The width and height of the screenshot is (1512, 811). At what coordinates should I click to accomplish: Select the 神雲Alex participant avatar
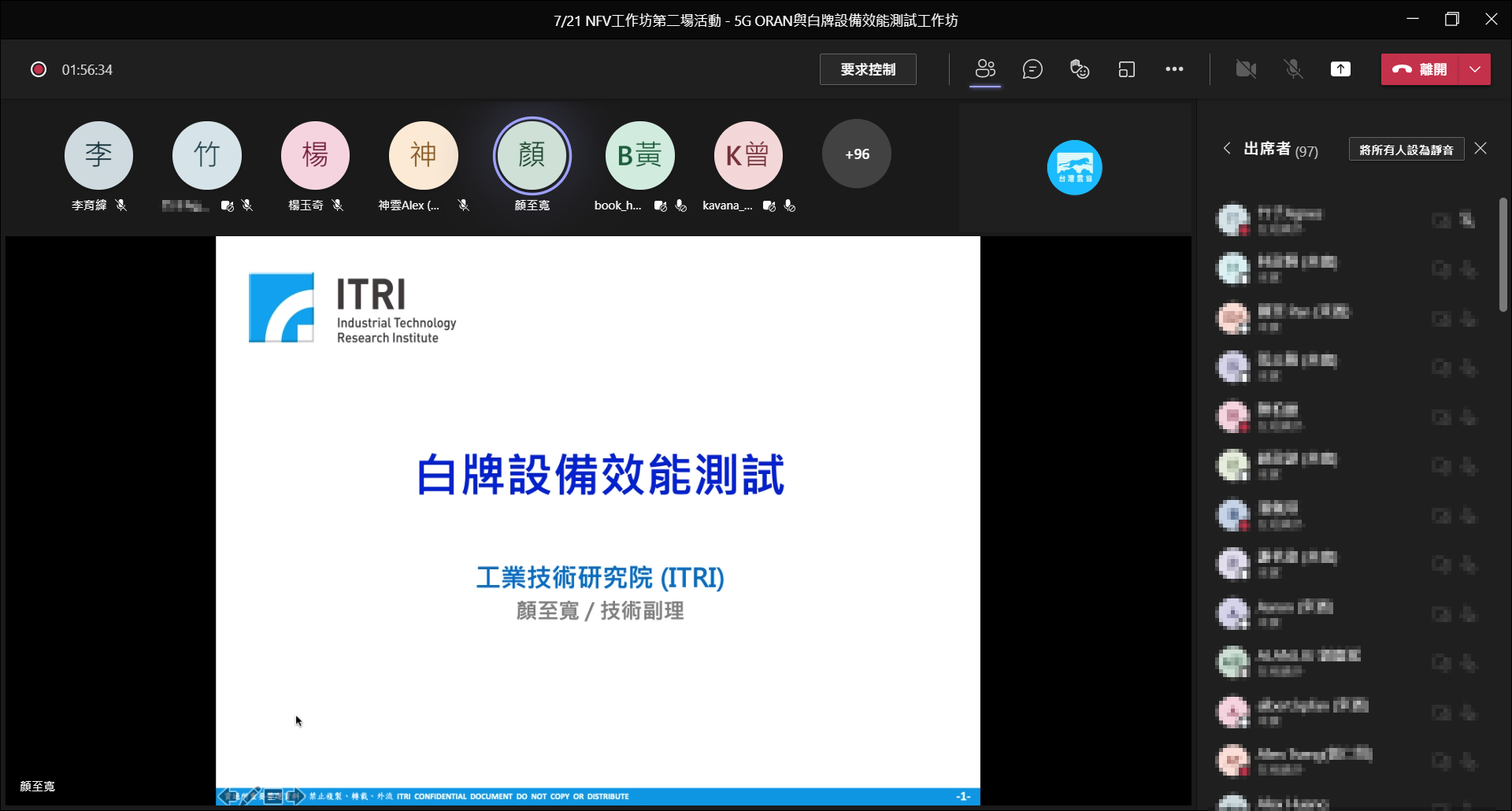point(424,155)
